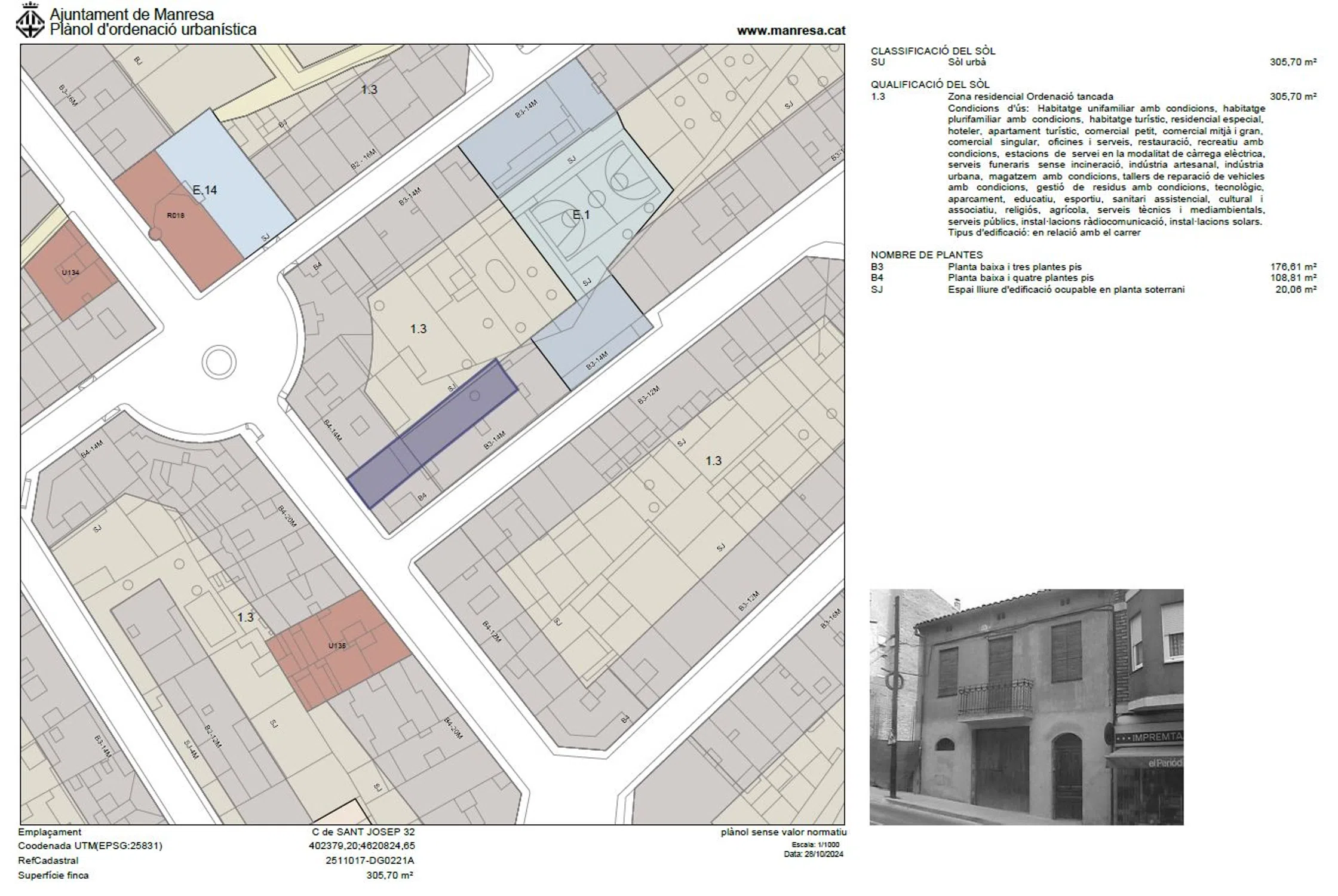
Task: Click the roundabout circle on the map
Action: tap(219, 362)
